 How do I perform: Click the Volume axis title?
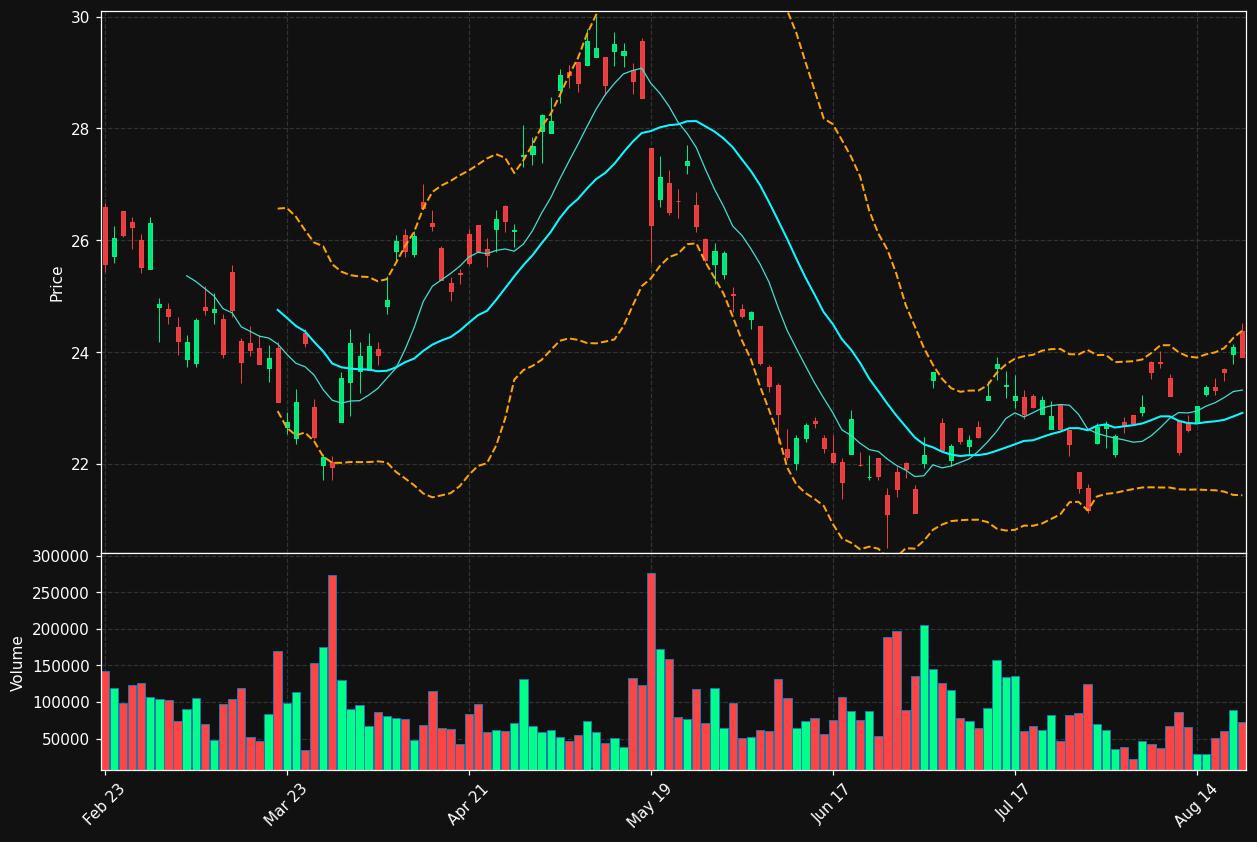coord(17,663)
